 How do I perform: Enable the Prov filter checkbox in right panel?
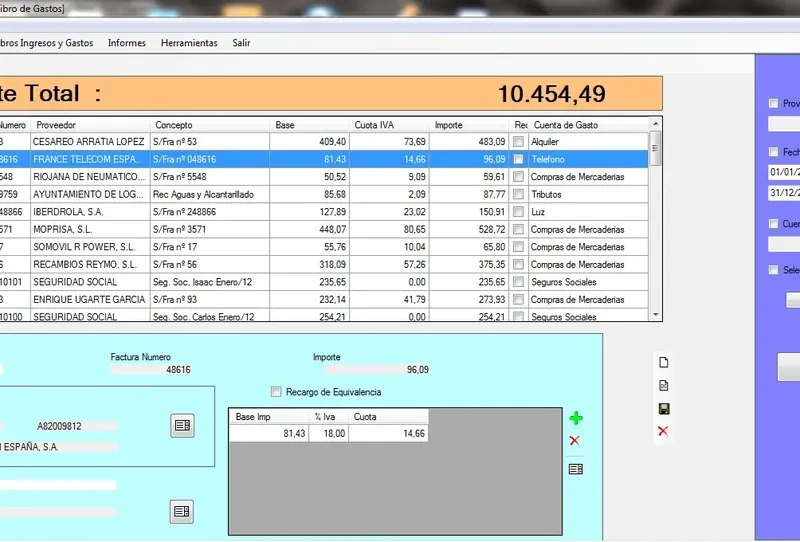[x=773, y=104]
